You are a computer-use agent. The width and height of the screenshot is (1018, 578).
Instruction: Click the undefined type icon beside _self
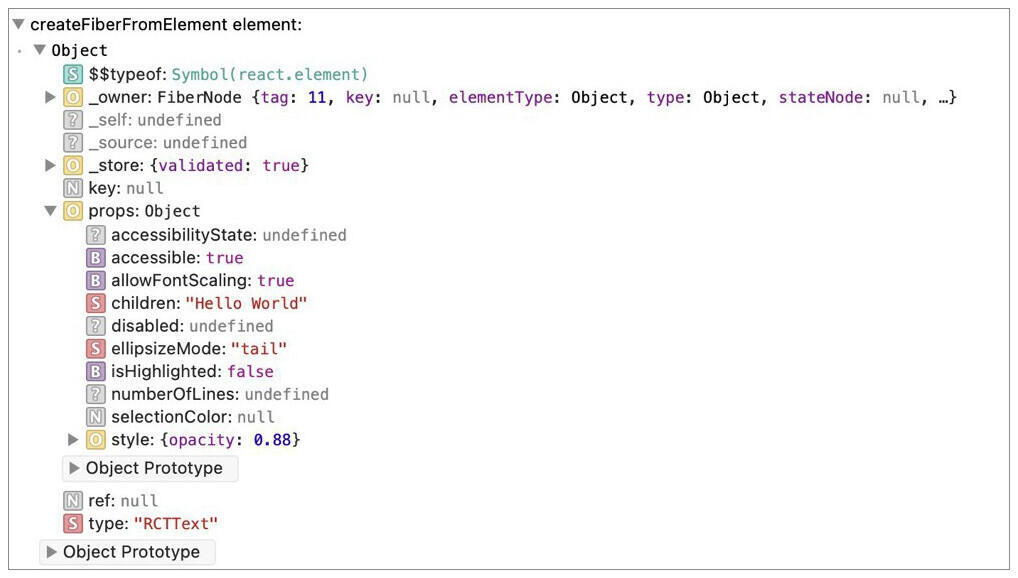coord(73,120)
